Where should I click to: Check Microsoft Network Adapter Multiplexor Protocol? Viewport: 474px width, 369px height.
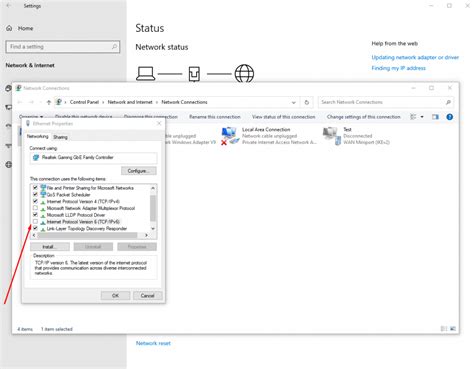35,208
